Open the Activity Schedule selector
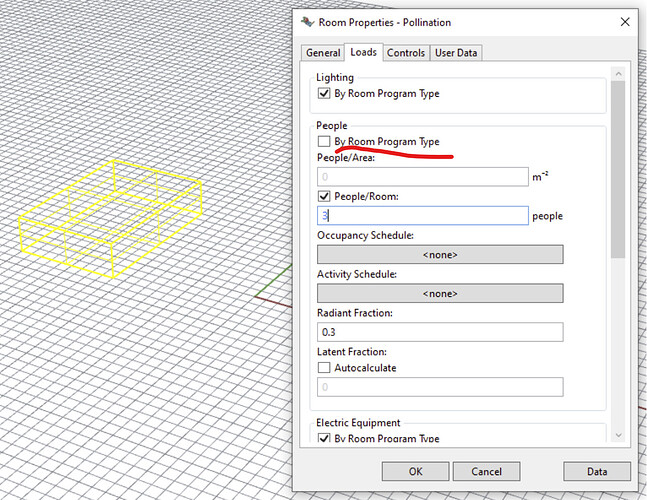Viewport: 647px width, 500px height. pyautogui.click(x=440, y=293)
